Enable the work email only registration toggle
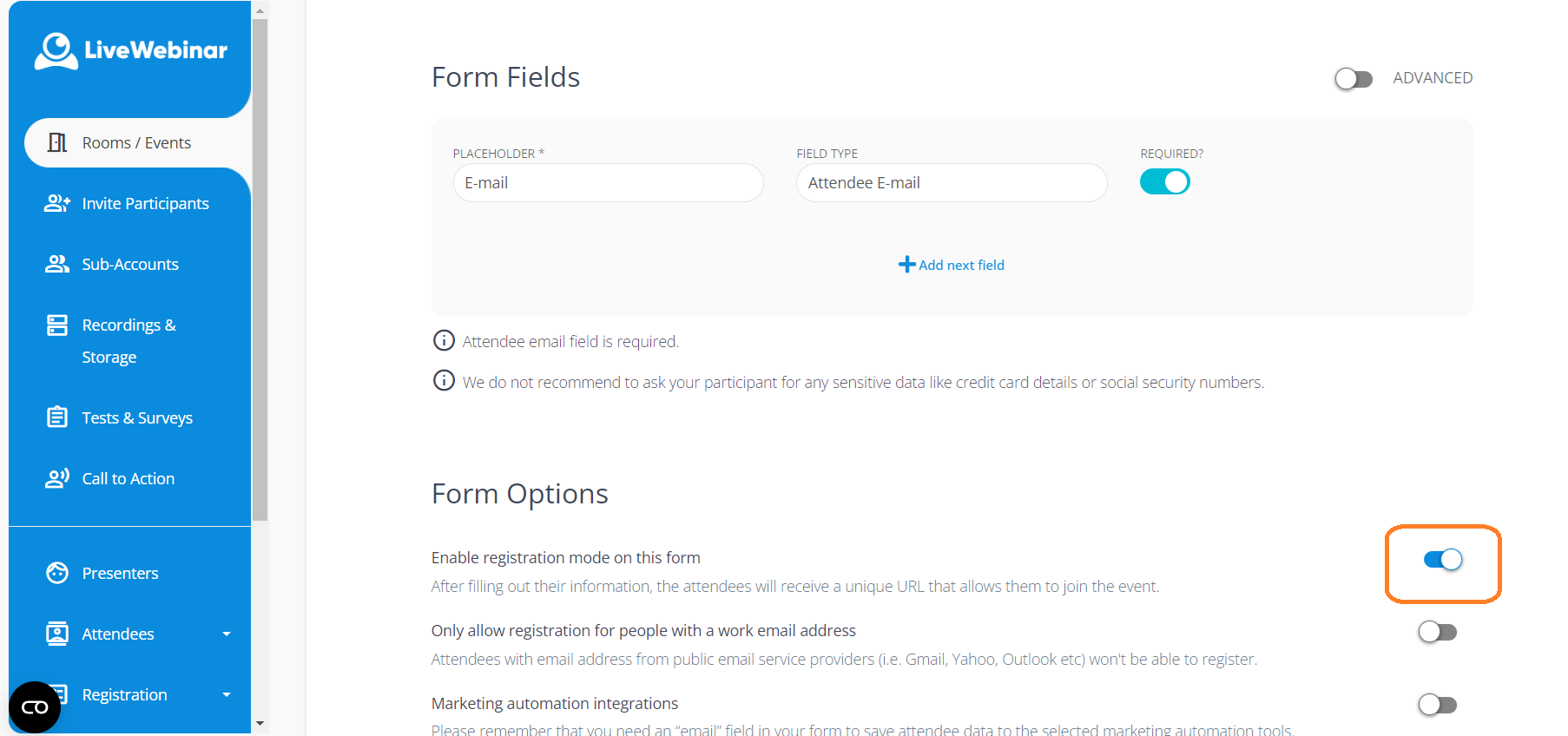Image resolution: width=1568 pixels, height=736 pixels. point(1437,632)
